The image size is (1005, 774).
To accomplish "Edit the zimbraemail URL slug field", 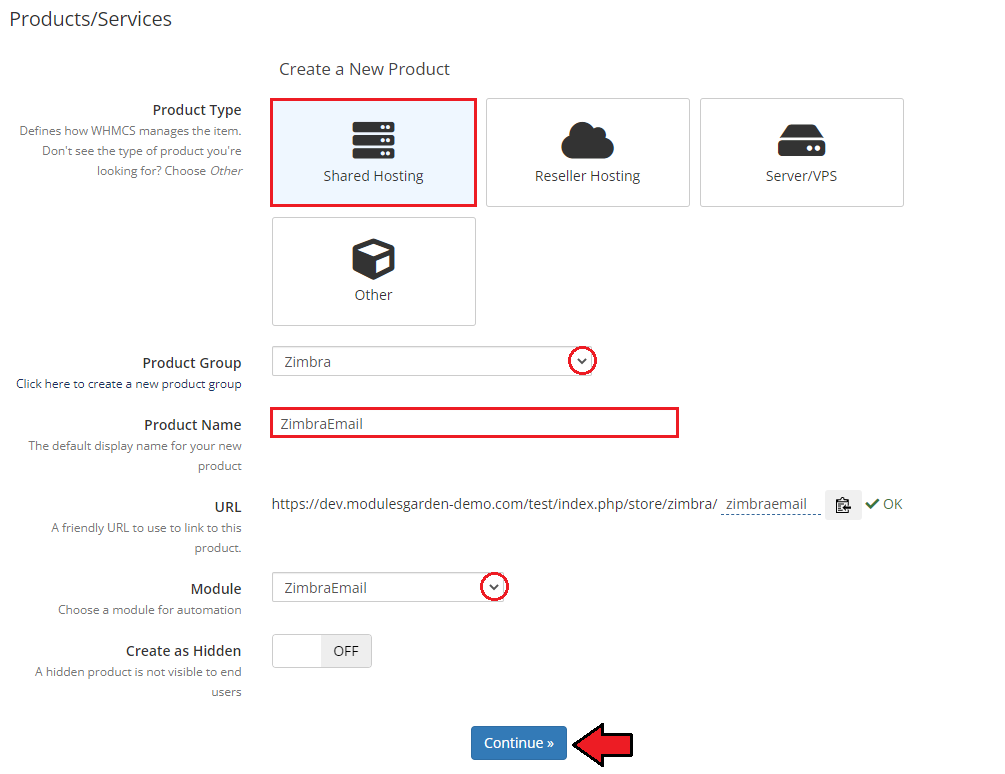I will [770, 504].
